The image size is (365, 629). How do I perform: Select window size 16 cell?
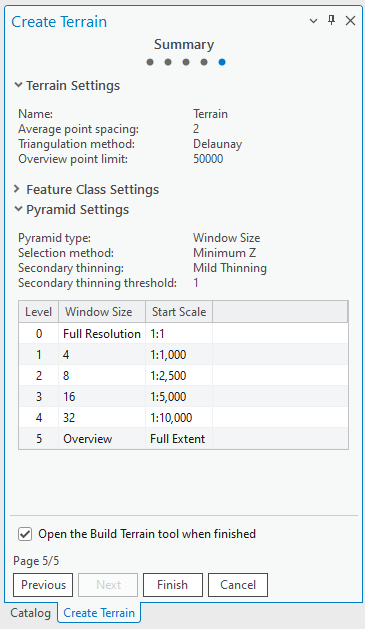point(102,397)
